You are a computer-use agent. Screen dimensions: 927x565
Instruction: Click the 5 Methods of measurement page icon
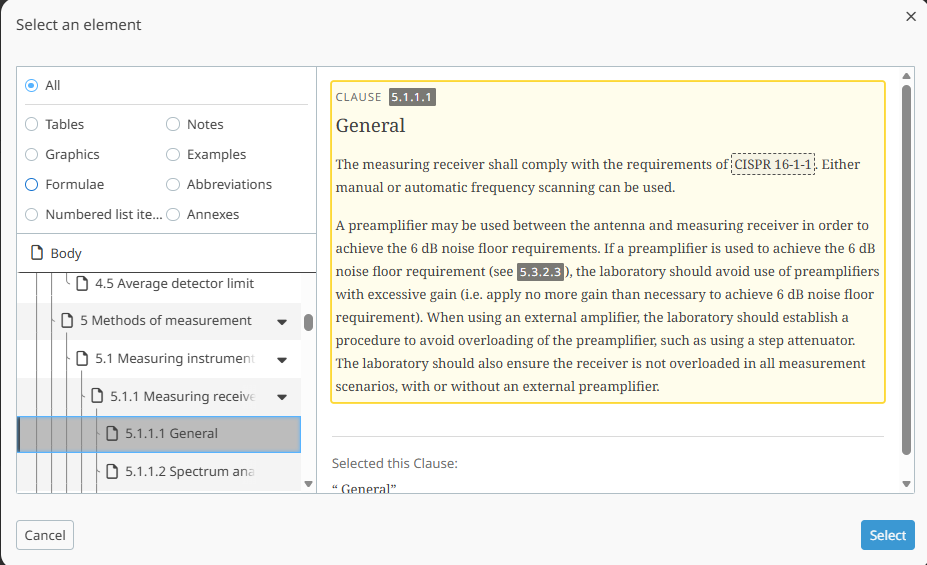(67, 320)
